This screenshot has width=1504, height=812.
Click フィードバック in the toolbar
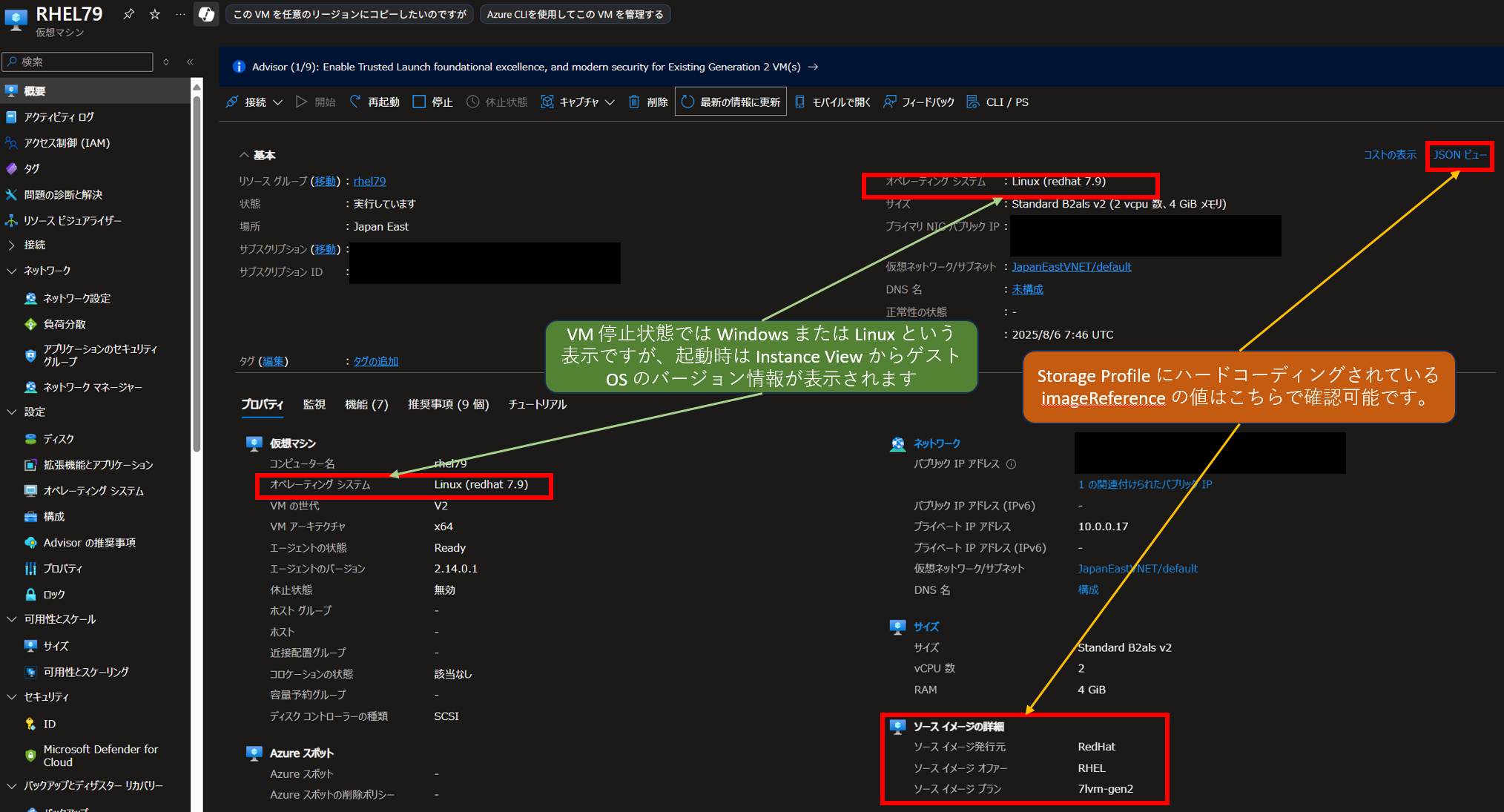pyautogui.click(x=920, y=102)
